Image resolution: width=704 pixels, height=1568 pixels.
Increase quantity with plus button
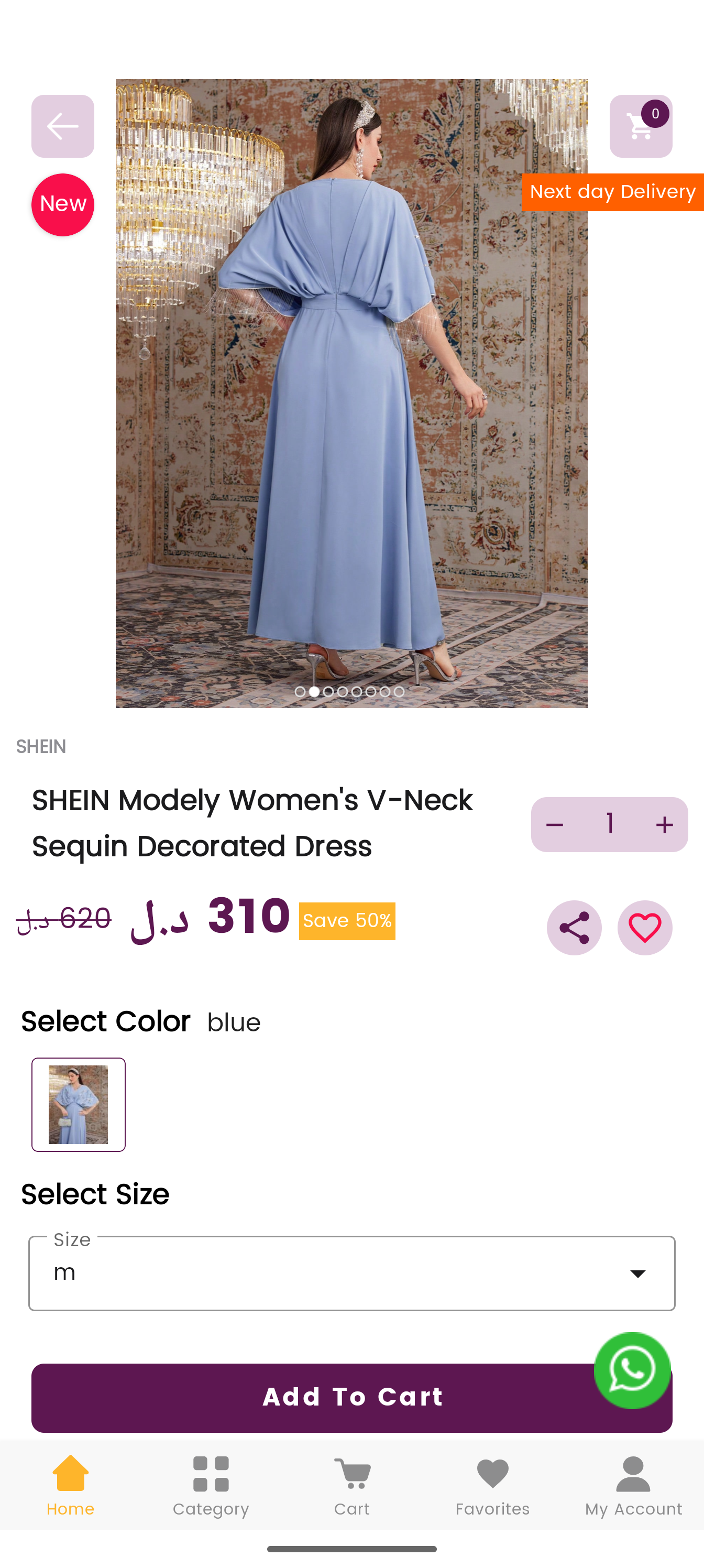pos(664,825)
